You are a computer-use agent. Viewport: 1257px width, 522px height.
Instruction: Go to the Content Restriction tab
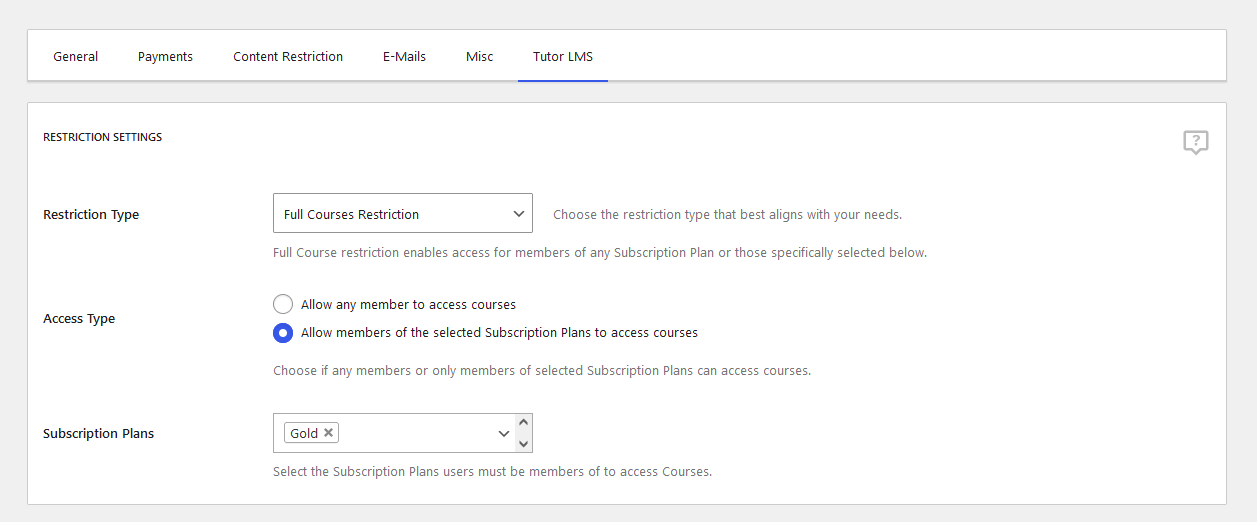288,56
